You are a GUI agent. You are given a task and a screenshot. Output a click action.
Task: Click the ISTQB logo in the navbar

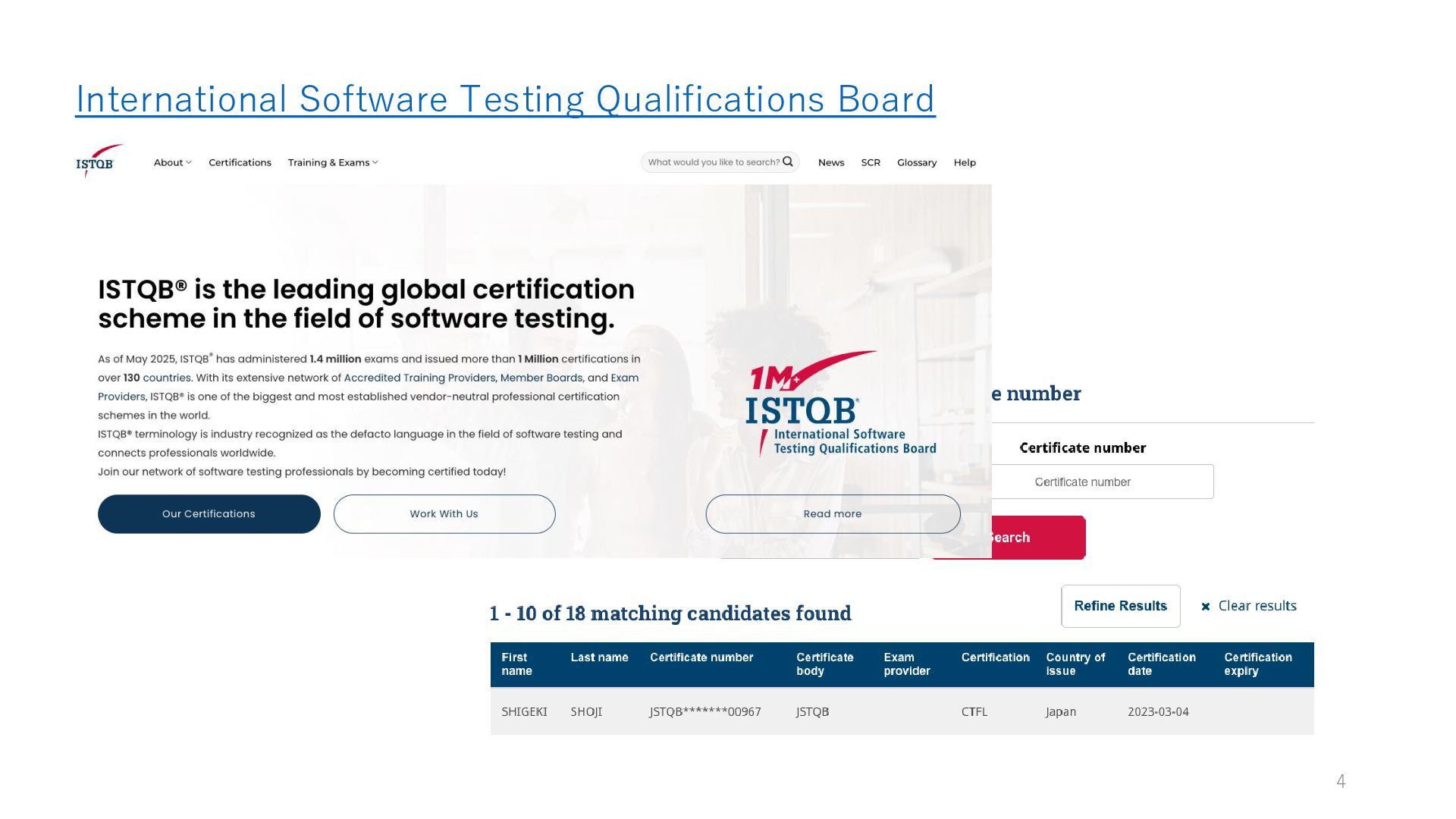(x=99, y=162)
